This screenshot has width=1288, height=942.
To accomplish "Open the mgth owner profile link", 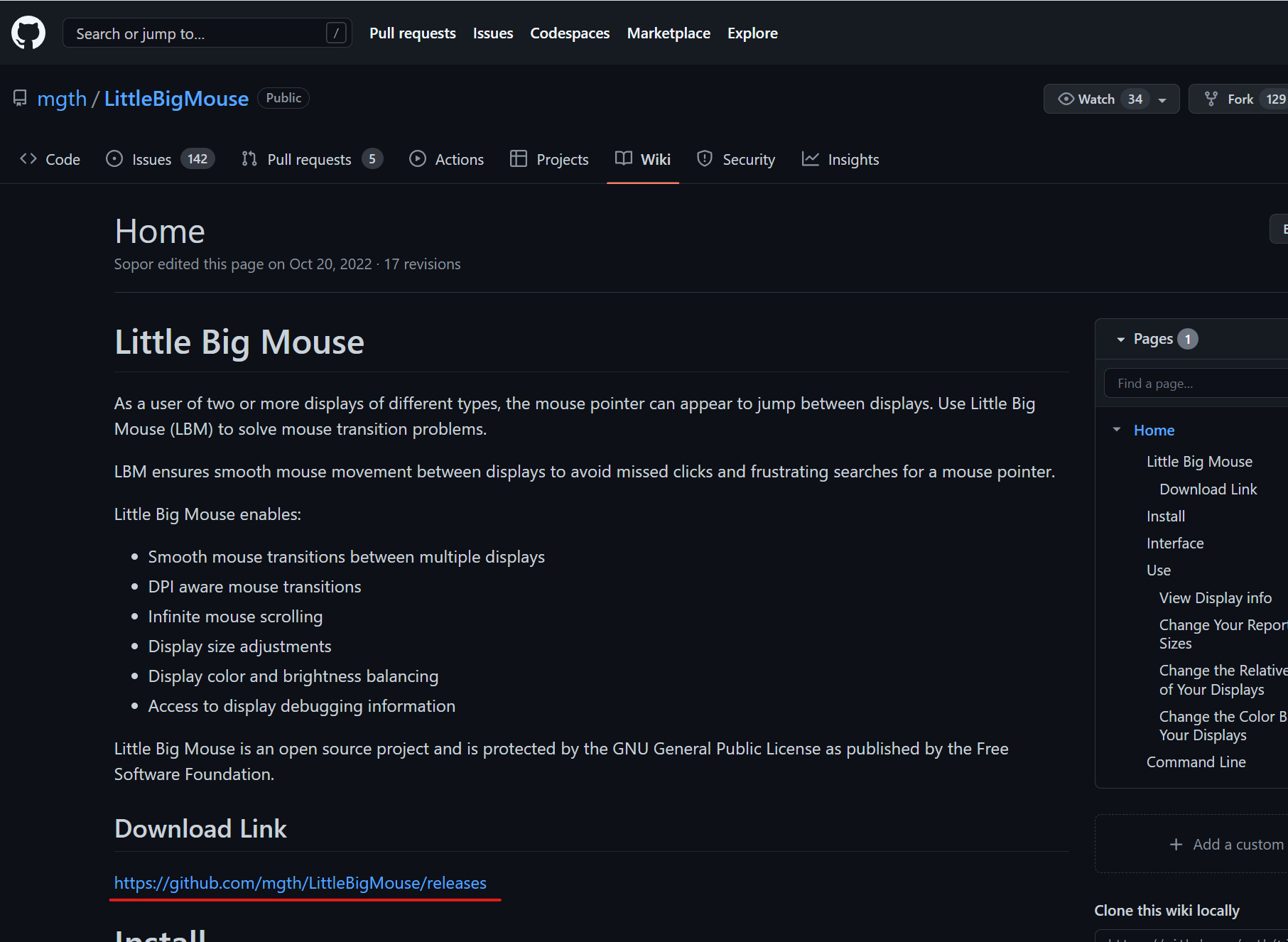I will [62, 99].
